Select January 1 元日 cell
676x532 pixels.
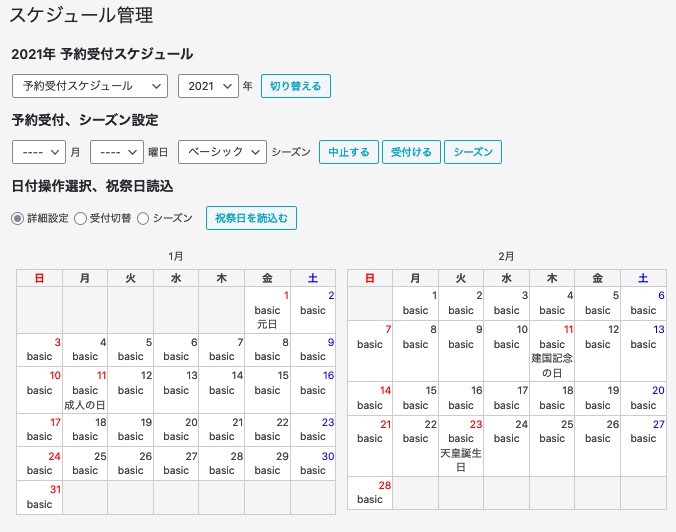point(267,310)
